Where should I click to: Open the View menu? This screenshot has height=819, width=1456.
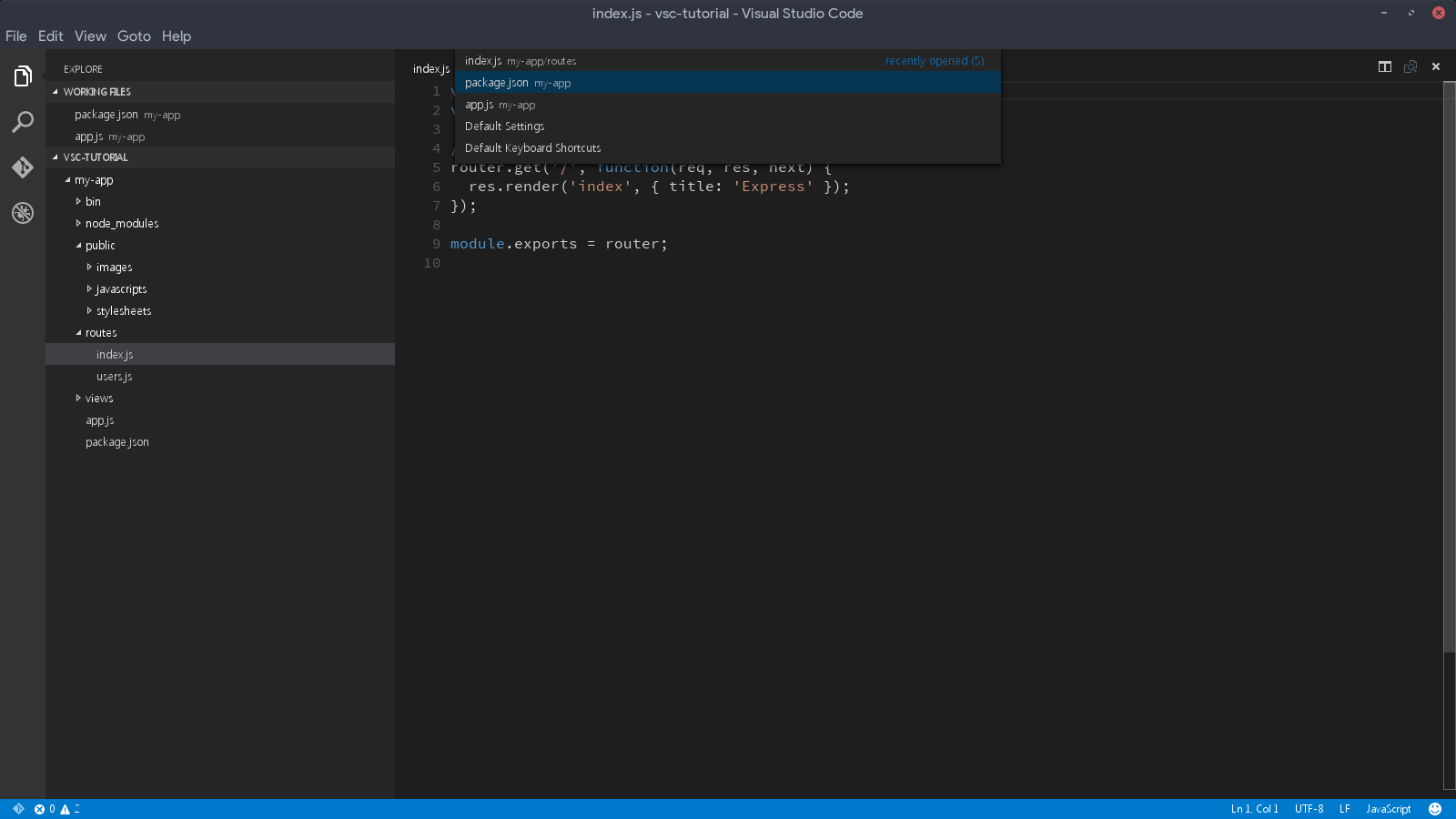90,36
